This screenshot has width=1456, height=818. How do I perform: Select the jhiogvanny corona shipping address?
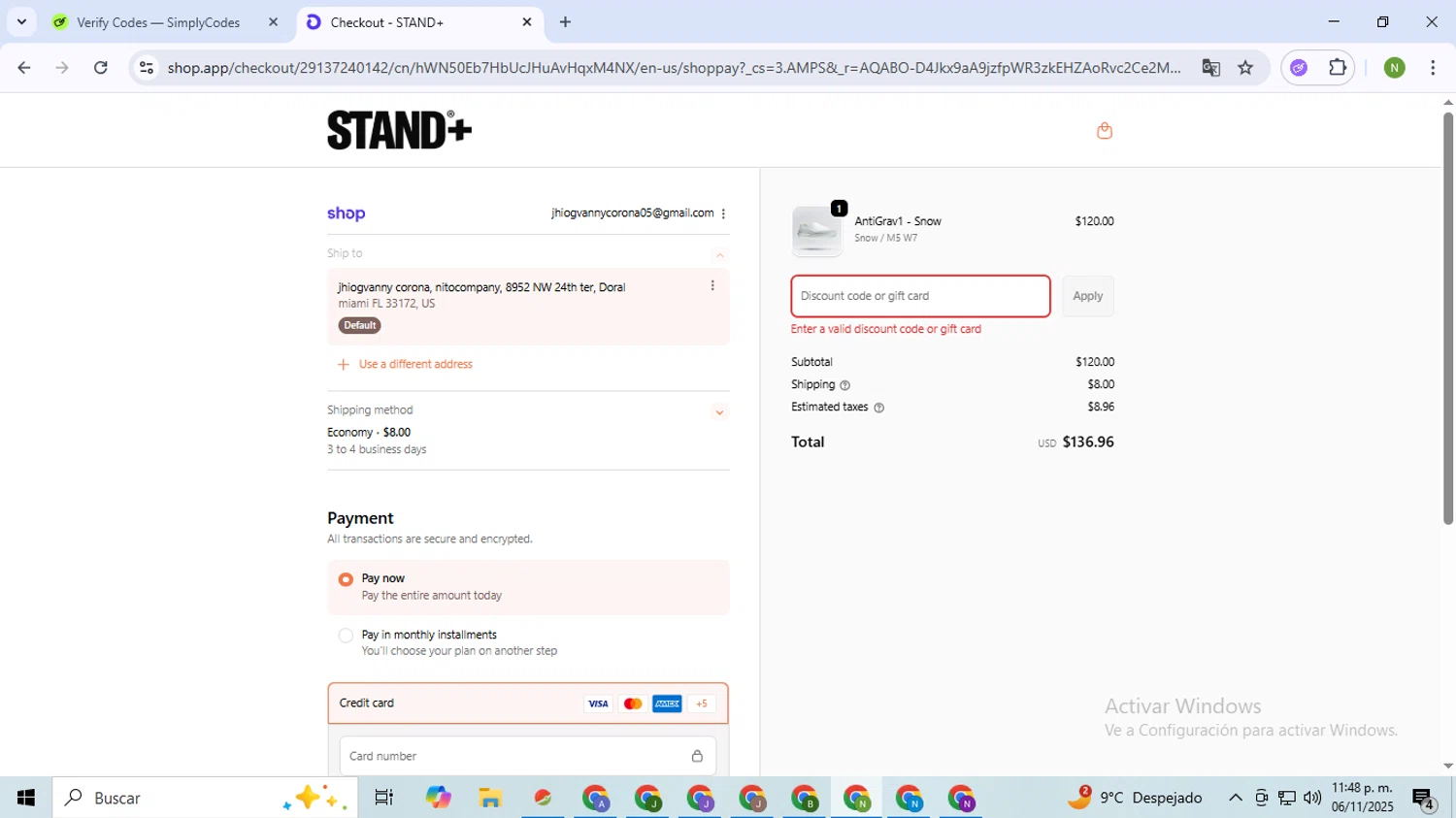[x=528, y=307]
